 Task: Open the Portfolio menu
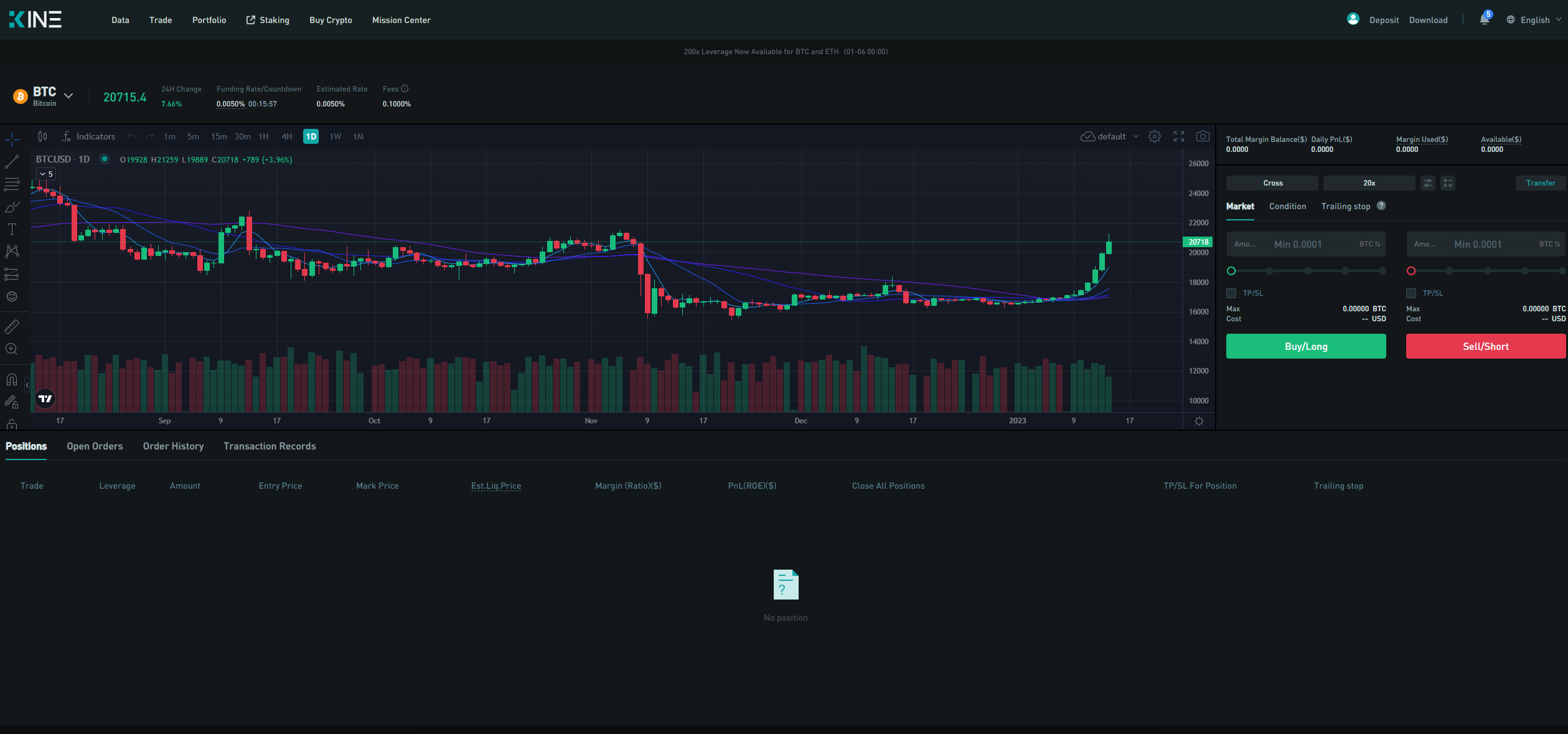tap(209, 20)
